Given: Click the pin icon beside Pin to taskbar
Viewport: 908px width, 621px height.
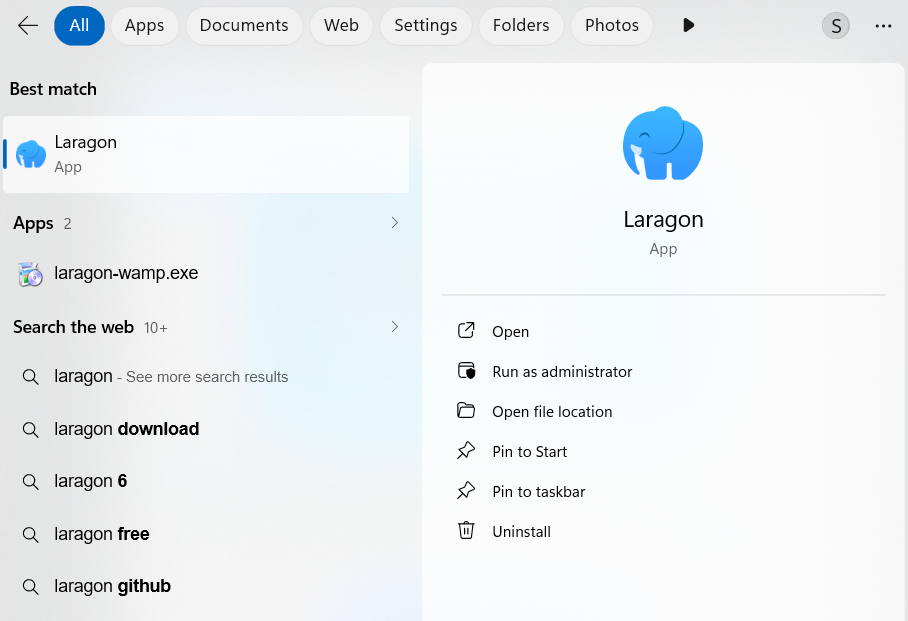Looking at the screenshot, I should coord(466,491).
